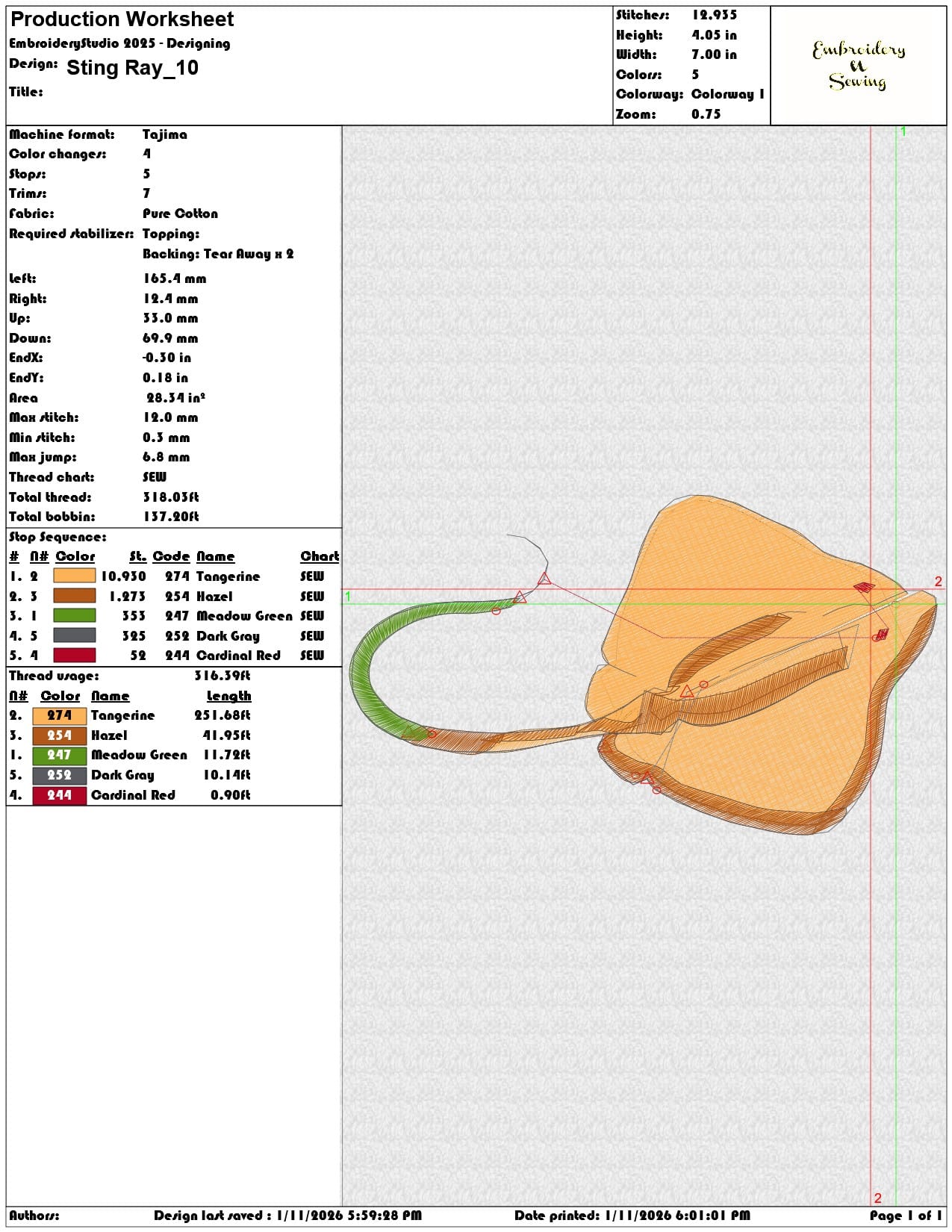Click the Fabric value 'Pure Cotton'
The height and width of the screenshot is (1232, 952).
coord(180,214)
